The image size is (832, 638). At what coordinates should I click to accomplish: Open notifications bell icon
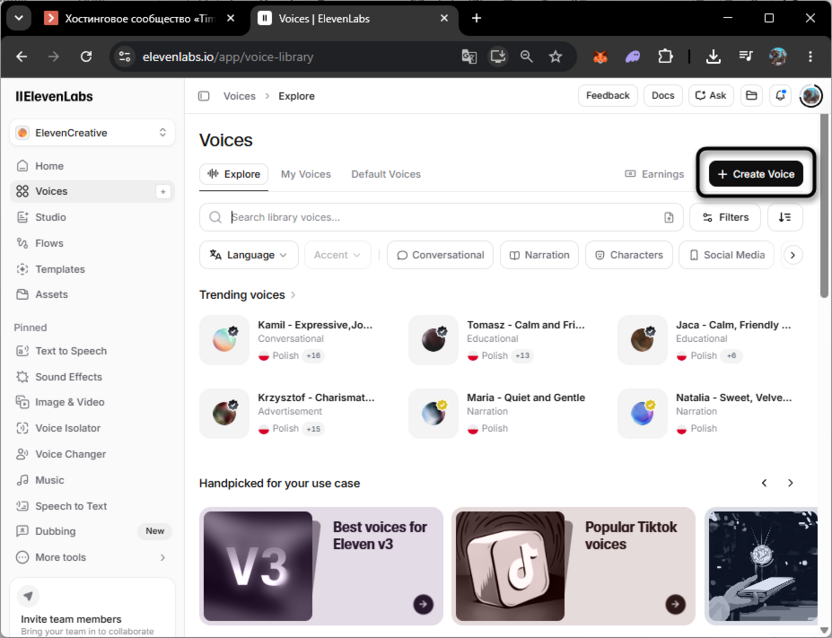coord(780,96)
